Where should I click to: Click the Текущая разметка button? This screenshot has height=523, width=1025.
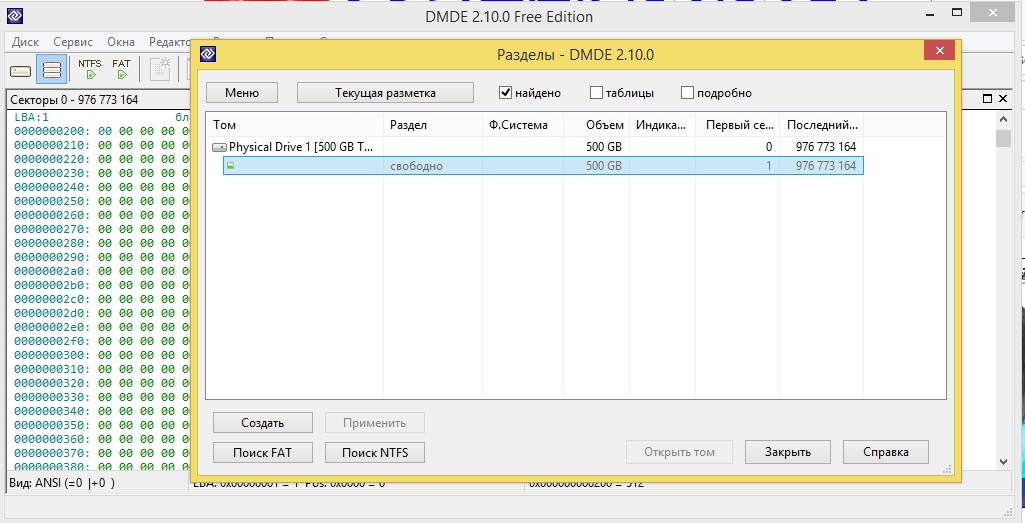click(x=385, y=93)
